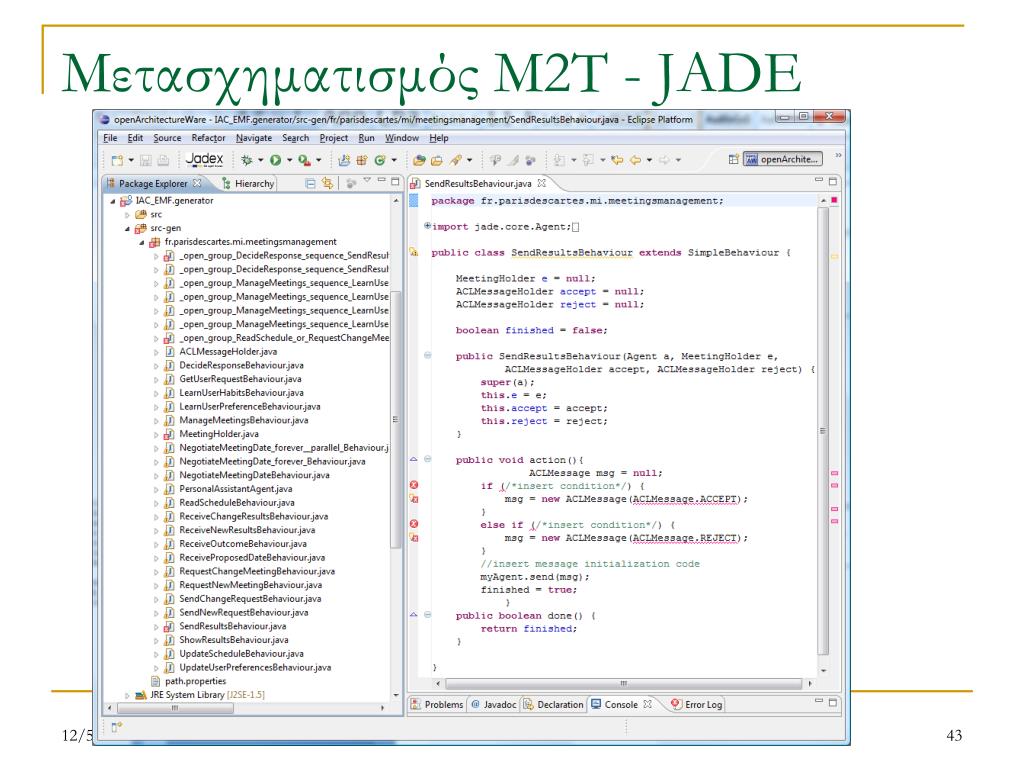Select MeetingHolder.java in Package Explorer
Viewport: 1024px width, 768px height.
[x=219, y=434]
